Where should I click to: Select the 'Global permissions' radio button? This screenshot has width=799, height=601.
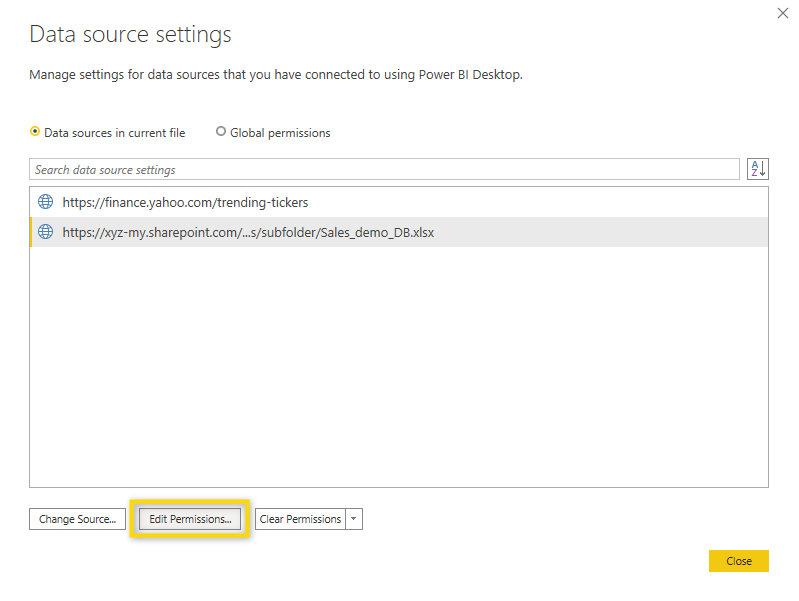click(221, 132)
